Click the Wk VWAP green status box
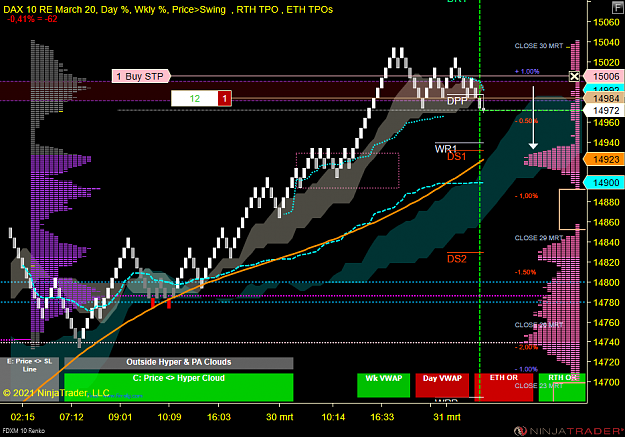The image size is (625, 437). (x=383, y=385)
